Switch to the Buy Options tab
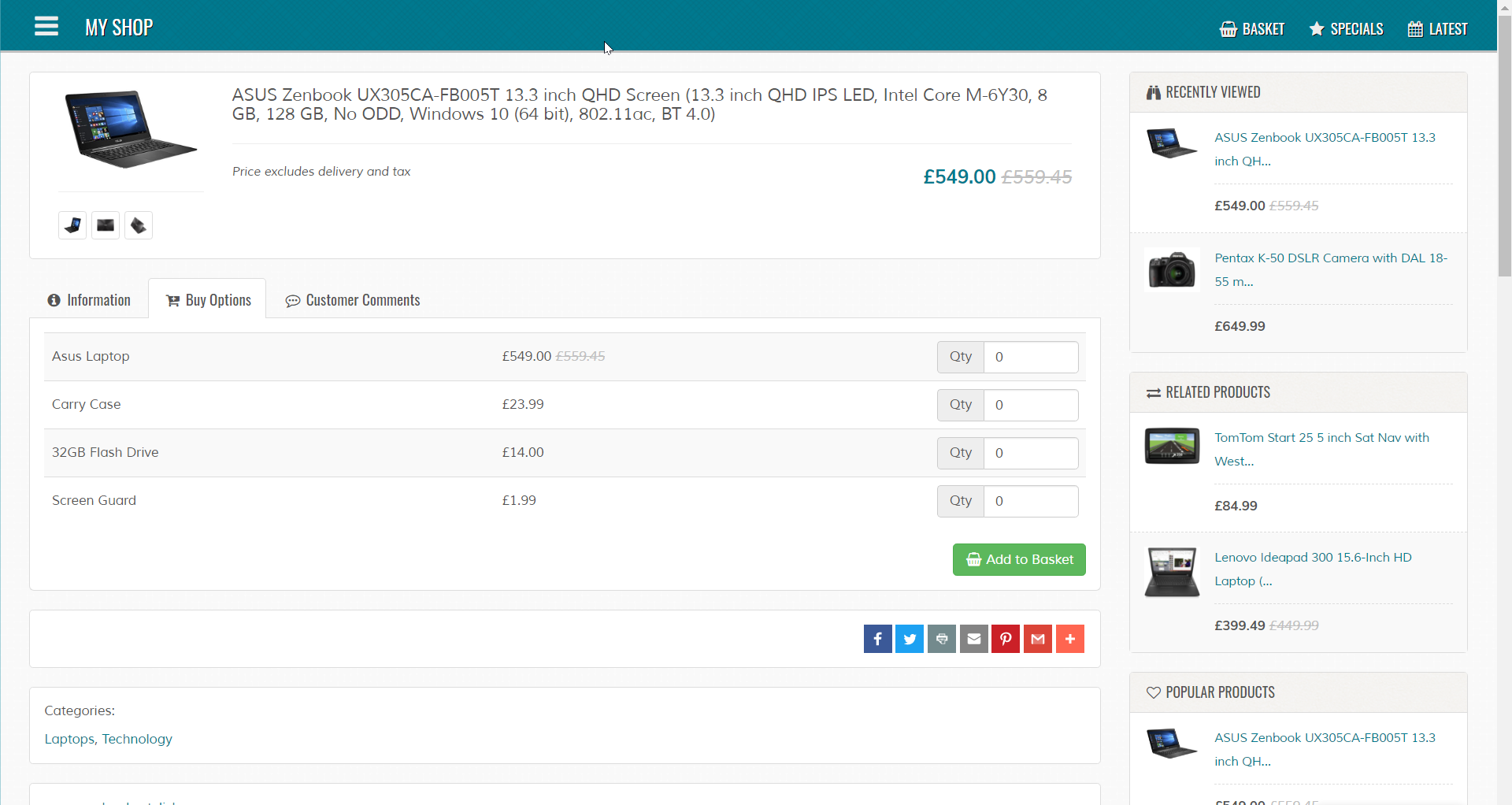 [x=208, y=300]
